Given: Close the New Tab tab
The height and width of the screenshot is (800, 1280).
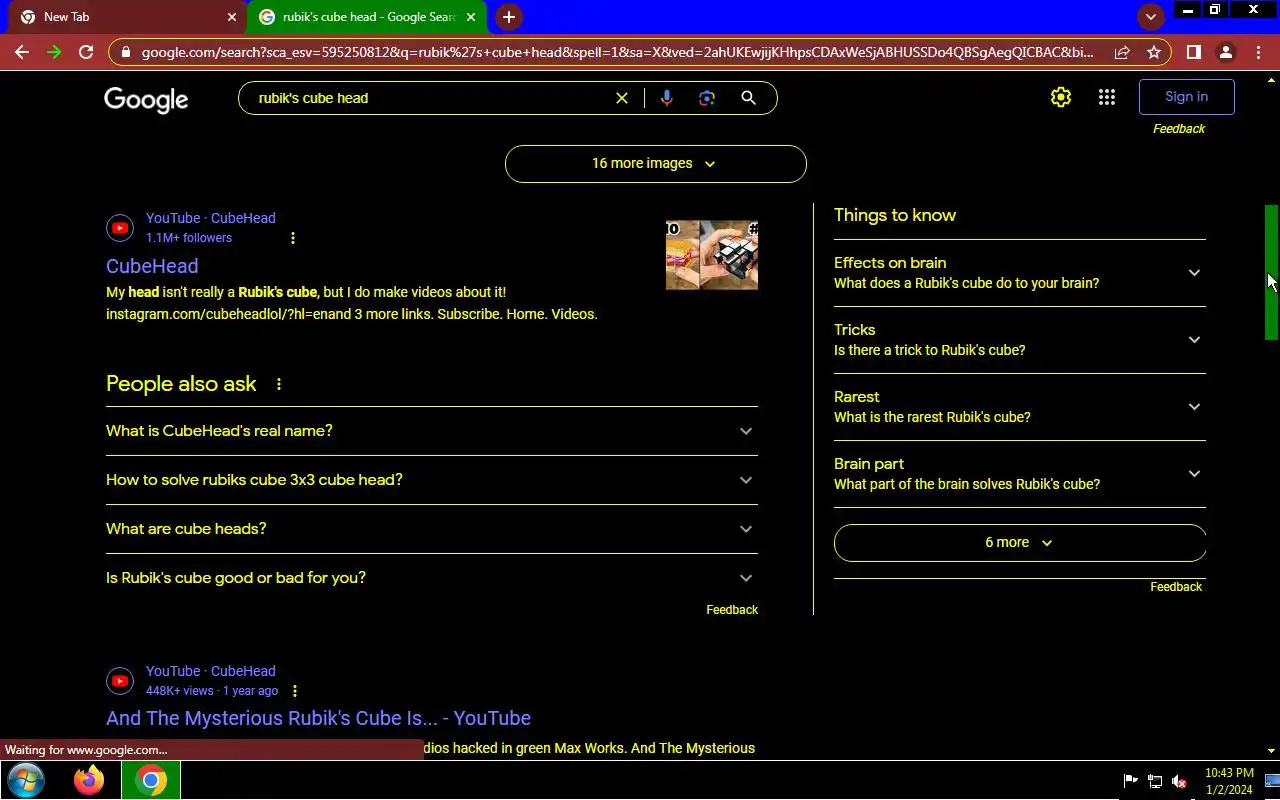Looking at the screenshot, I should point(232,17).
